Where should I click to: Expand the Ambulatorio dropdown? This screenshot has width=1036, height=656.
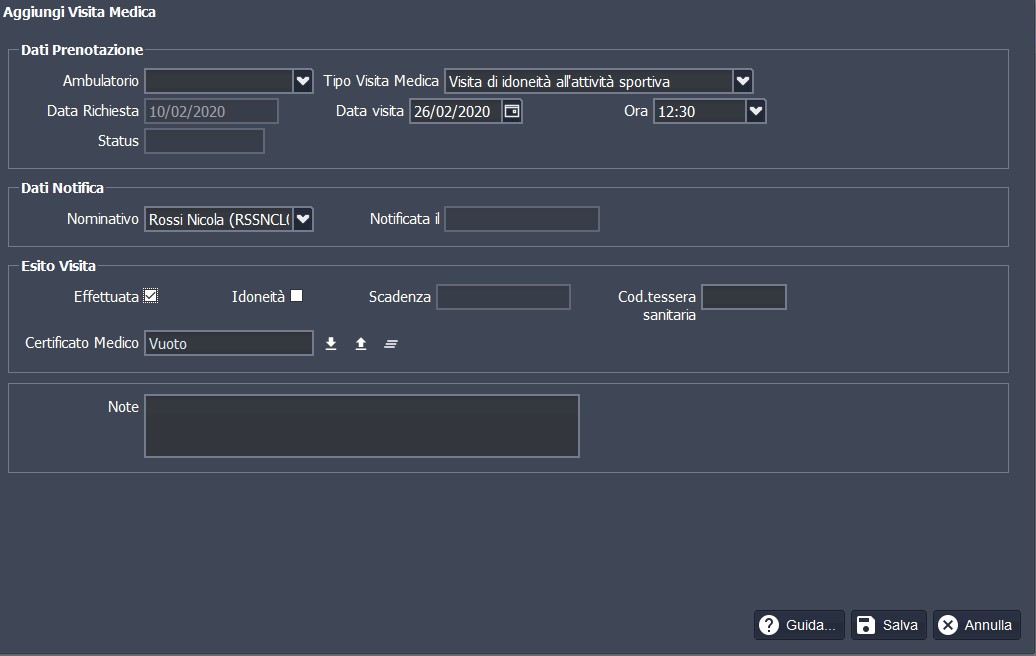pos(303,81)
